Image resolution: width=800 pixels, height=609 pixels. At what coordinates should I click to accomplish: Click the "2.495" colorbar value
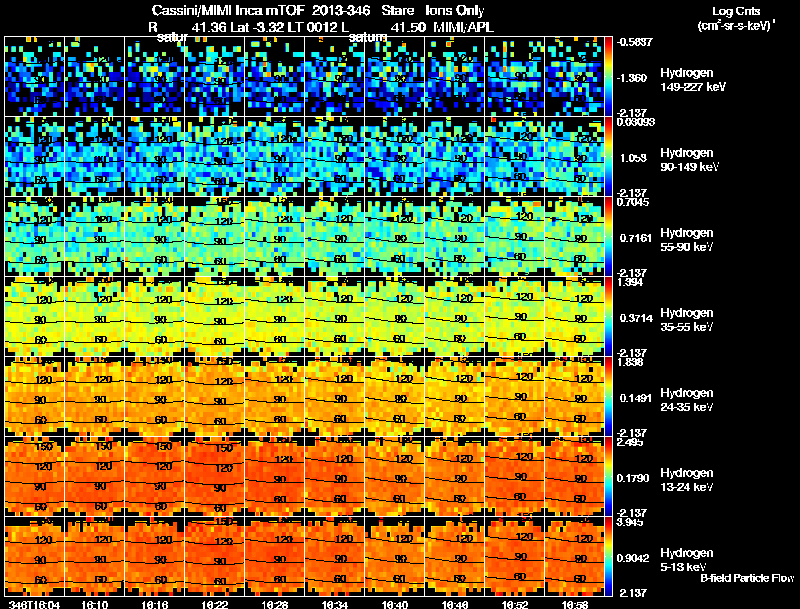(x=630, y=442)
